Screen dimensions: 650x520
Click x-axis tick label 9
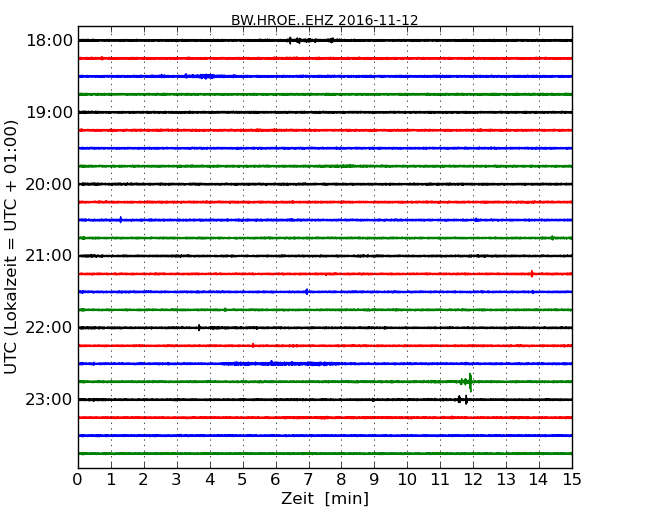tap(374, 480)
